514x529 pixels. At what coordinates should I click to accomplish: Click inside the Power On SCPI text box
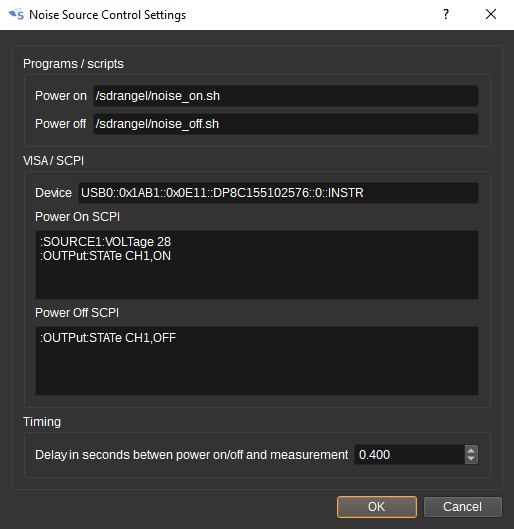click(257, 265)
